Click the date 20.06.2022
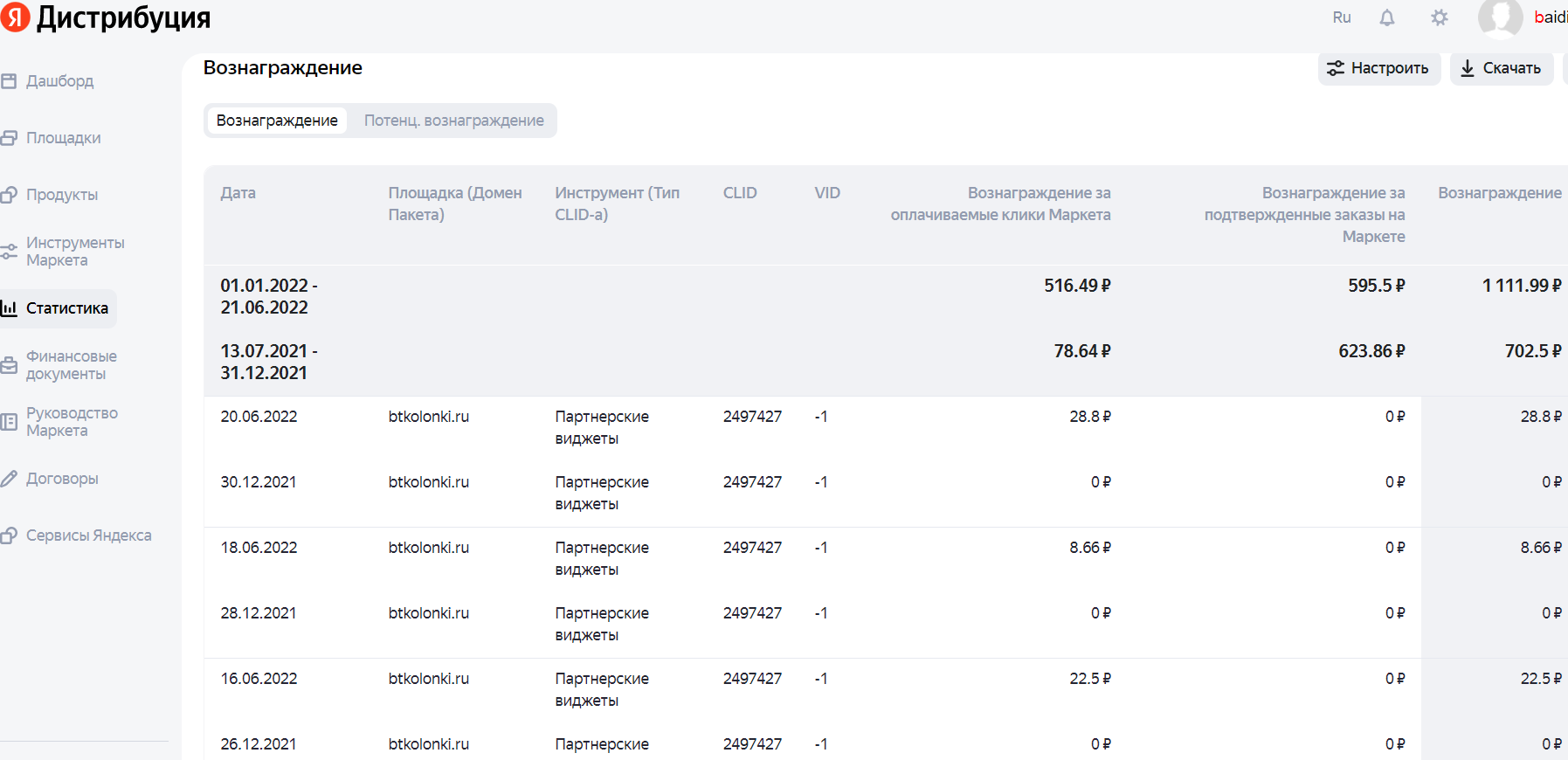Image resolution: width=1568 pixels, height=760 pixels. [x=259, y=417]
